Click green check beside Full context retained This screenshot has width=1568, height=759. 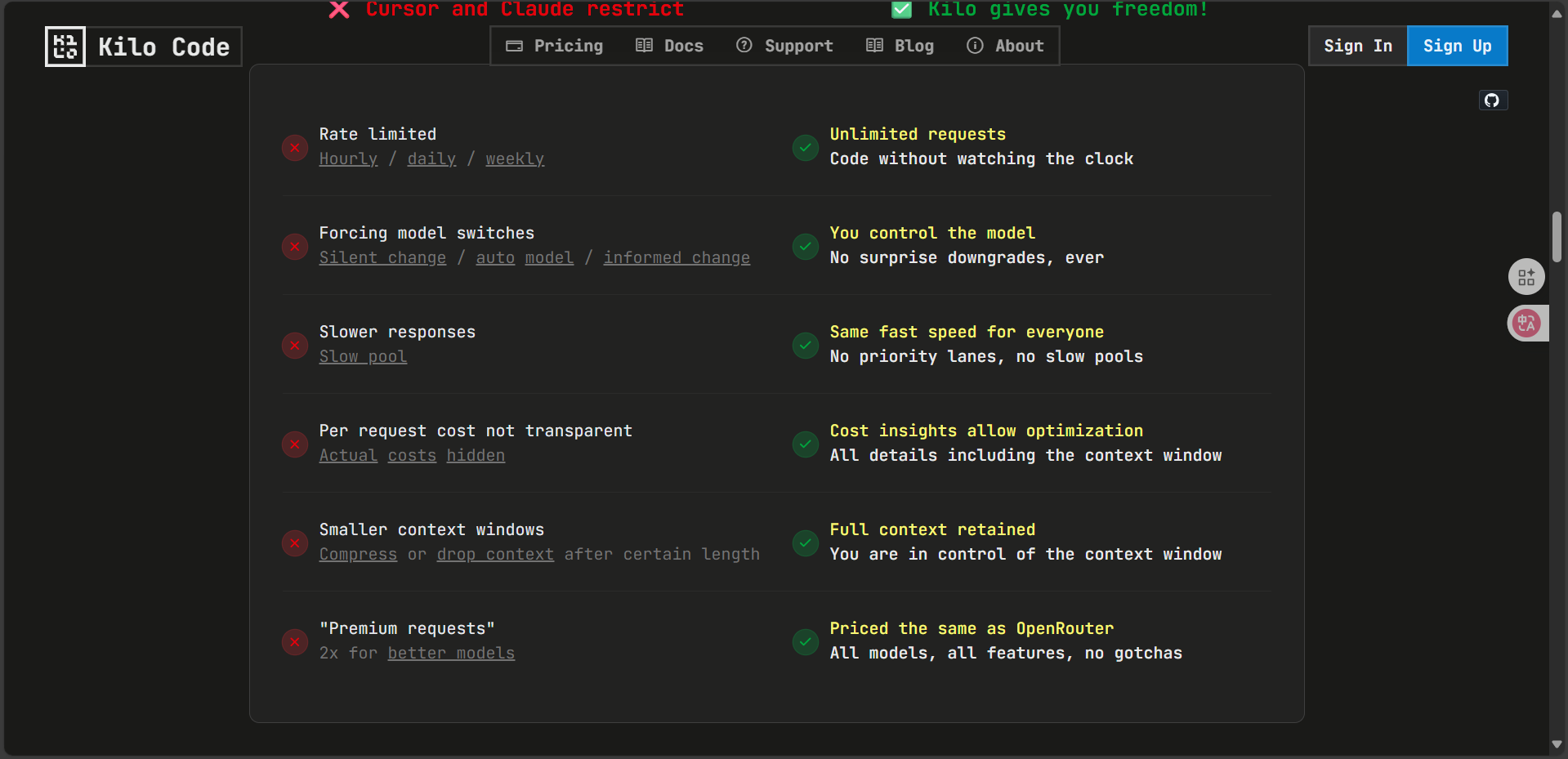coord(806,543)
